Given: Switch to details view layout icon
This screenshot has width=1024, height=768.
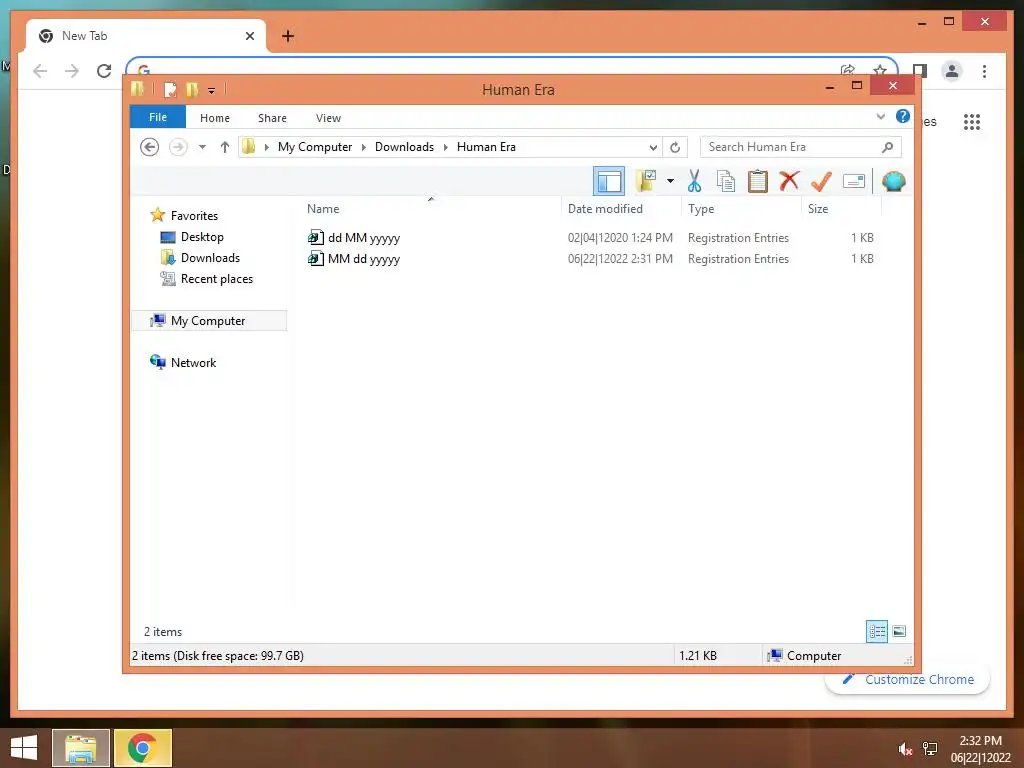Looking at the screenshot, I should pos(876,631).
